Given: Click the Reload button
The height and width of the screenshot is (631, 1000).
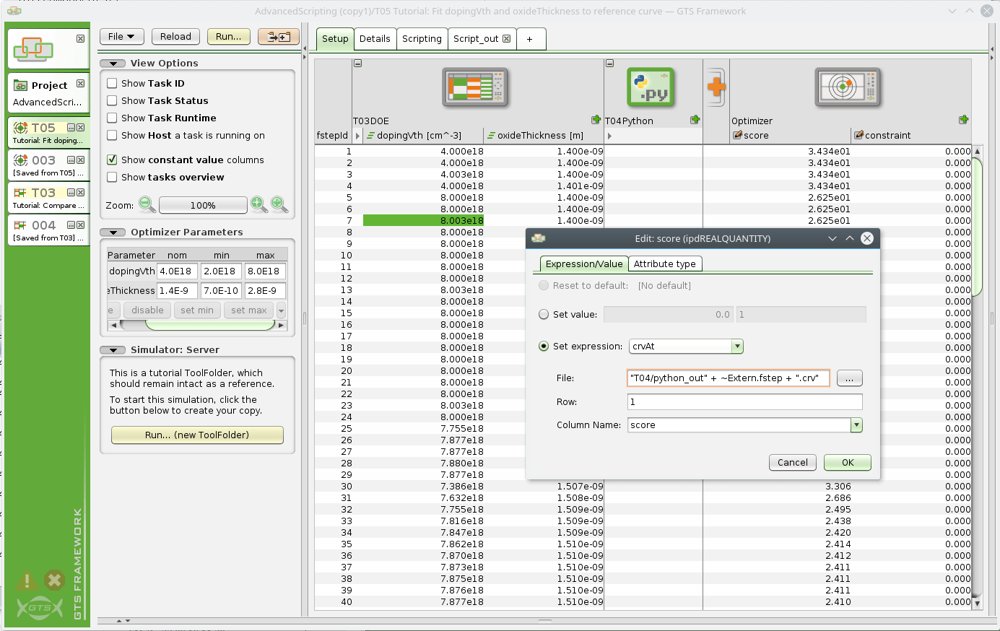Looking at the screenshot, I should click(x=175, y=36).
